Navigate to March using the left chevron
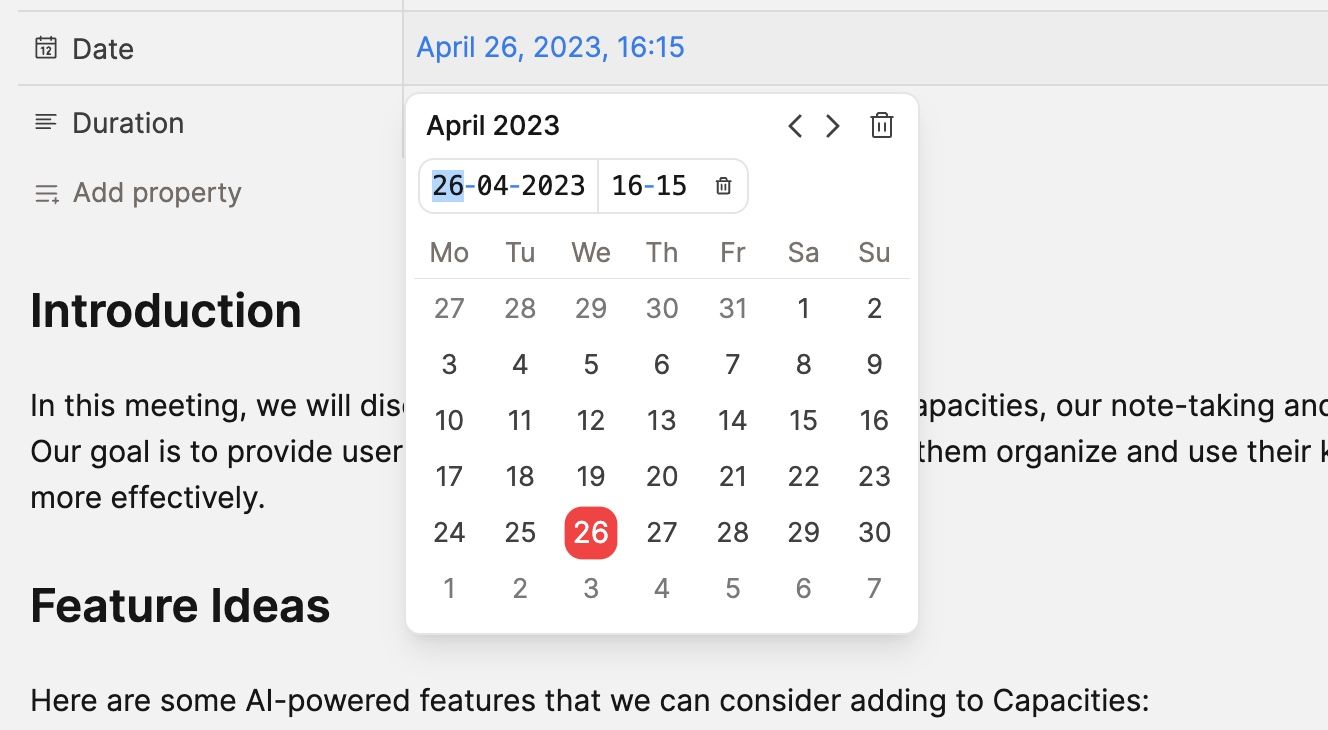This screenshot has height=730, width=1328. click(794, 126)
